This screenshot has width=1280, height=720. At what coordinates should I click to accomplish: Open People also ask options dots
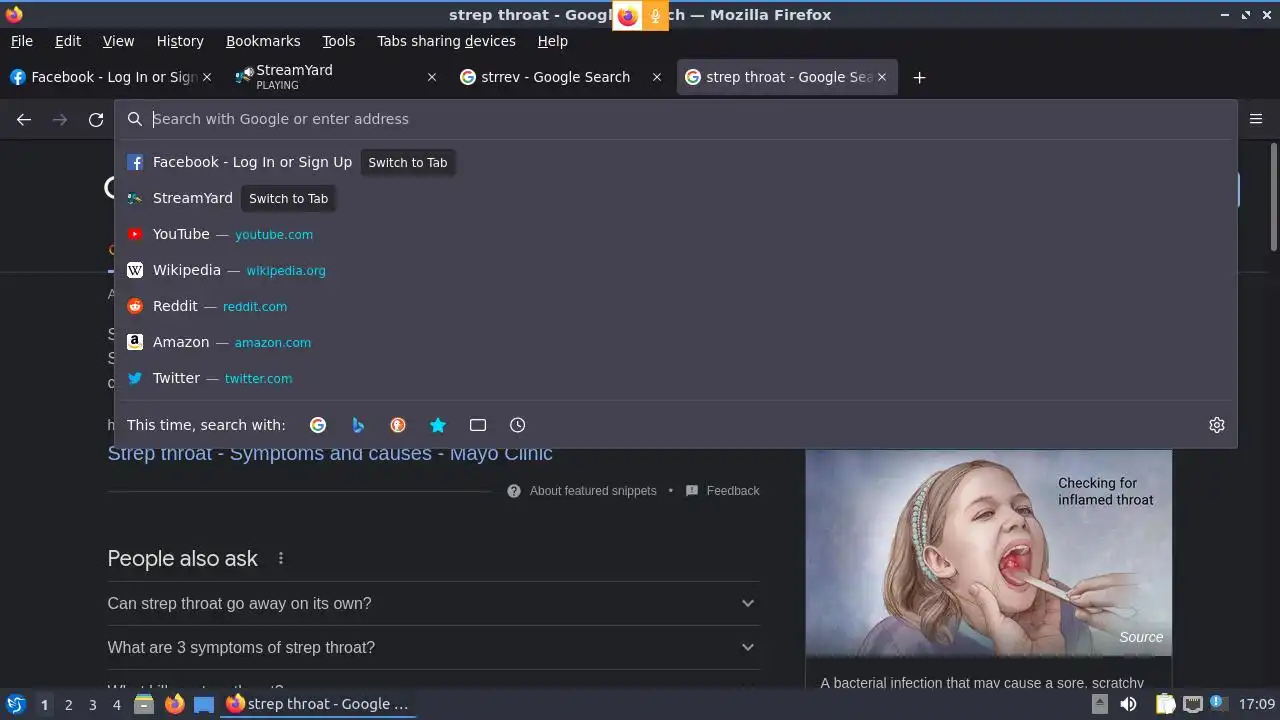(281, 558)
